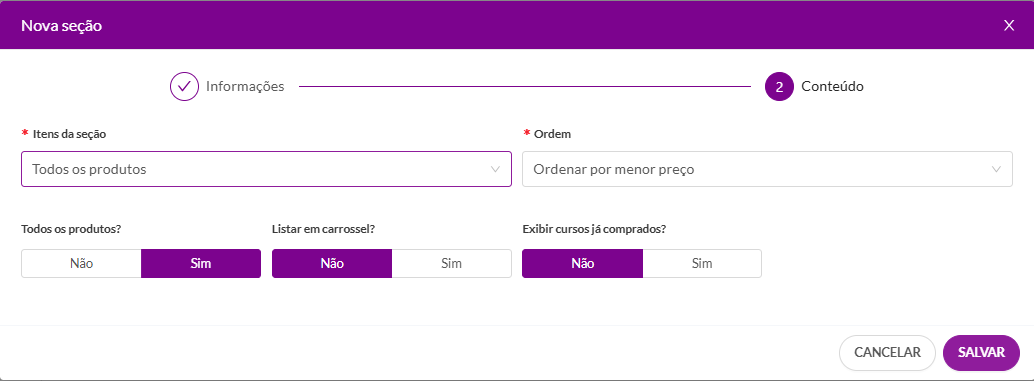This screenshot has width=1034, height=381.
Task: Open the Ordenar por menor preço dropdown
Action: [767, 169]
